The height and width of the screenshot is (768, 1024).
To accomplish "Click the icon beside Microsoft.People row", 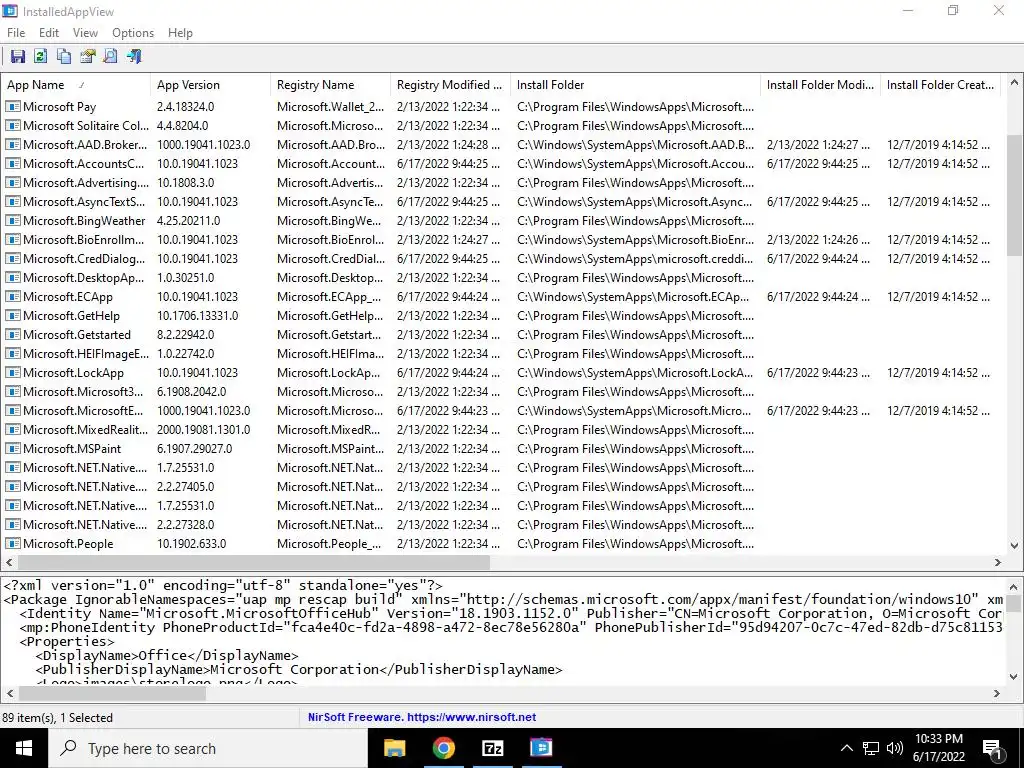I will (x=13, y=543).
